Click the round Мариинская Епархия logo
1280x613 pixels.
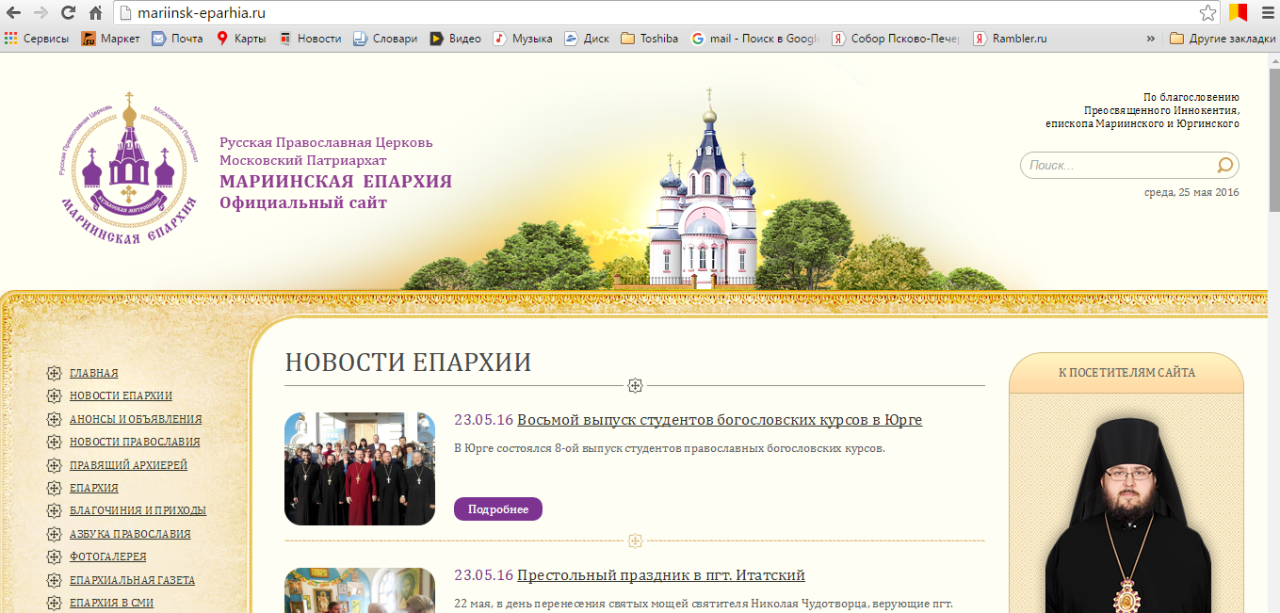(x=128, y=167)
